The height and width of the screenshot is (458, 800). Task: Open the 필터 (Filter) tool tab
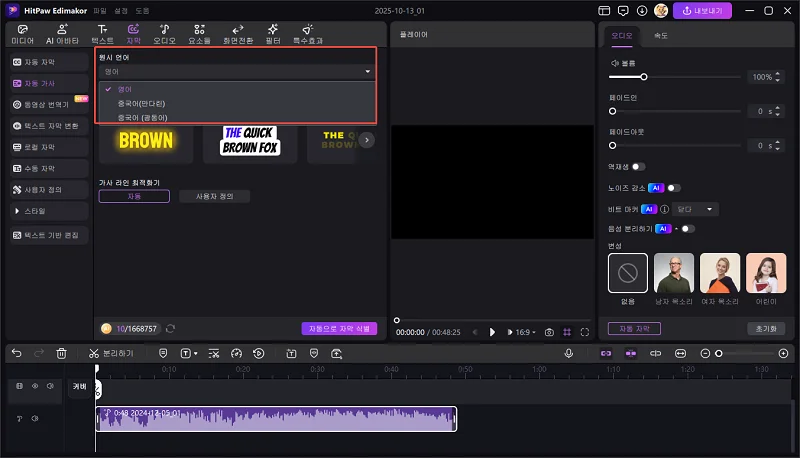click(272, 34)
